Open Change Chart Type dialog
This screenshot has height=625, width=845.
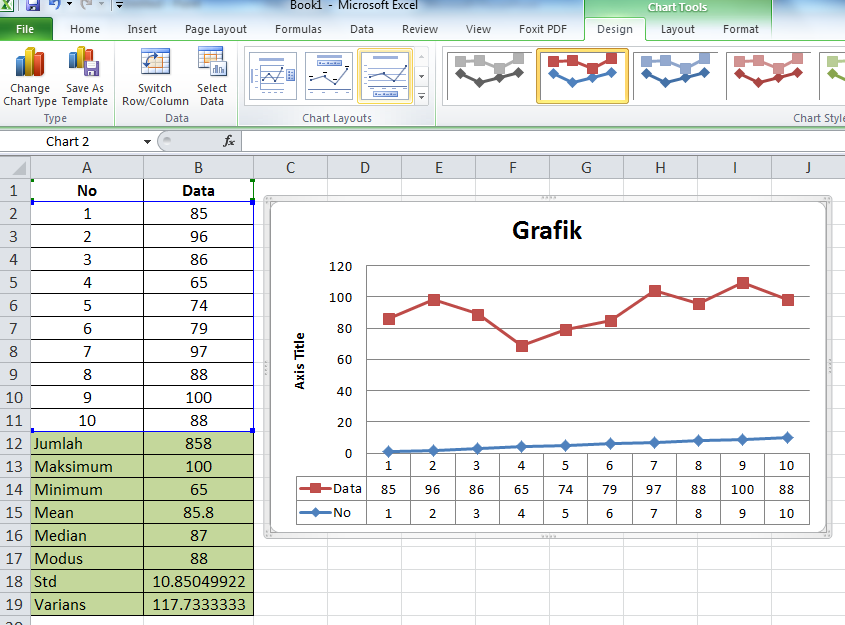point(30,77)
